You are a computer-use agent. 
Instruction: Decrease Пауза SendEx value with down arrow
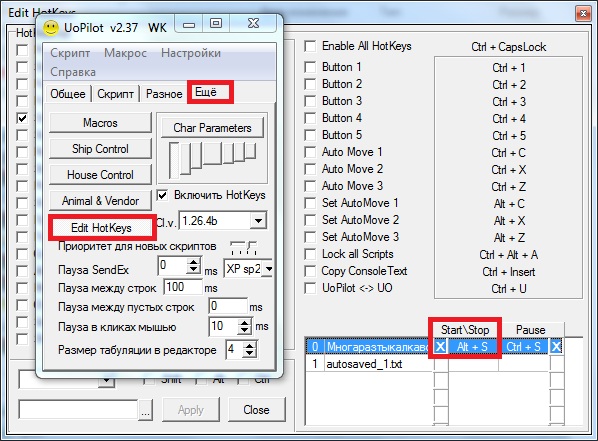click(x=194, y=269)
